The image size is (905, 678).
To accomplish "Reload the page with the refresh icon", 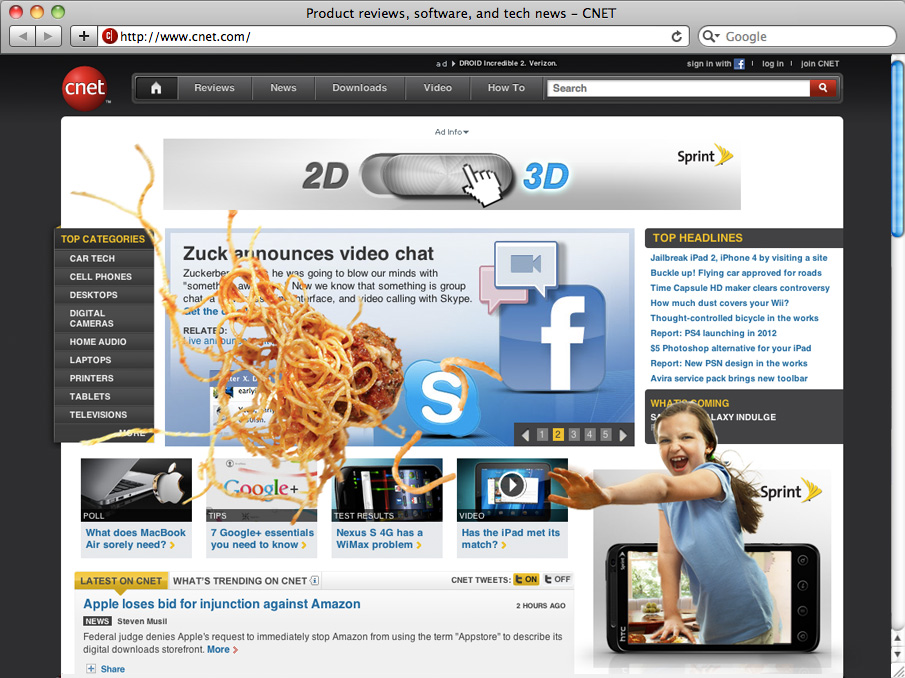I will pyautogui.click(x=676, y=36).
